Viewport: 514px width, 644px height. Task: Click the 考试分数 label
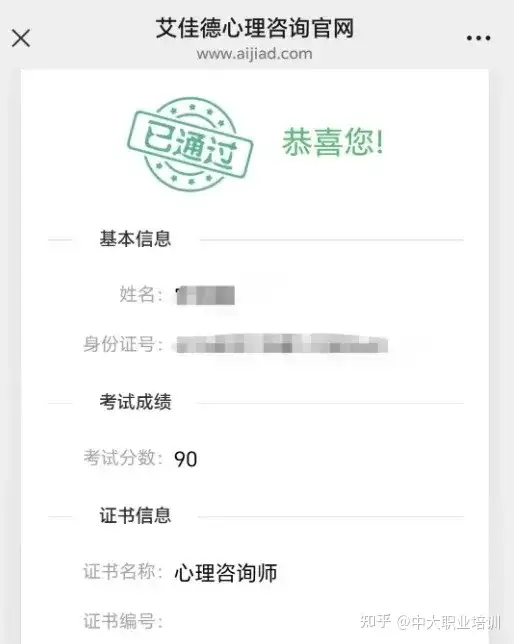point(123,458)
